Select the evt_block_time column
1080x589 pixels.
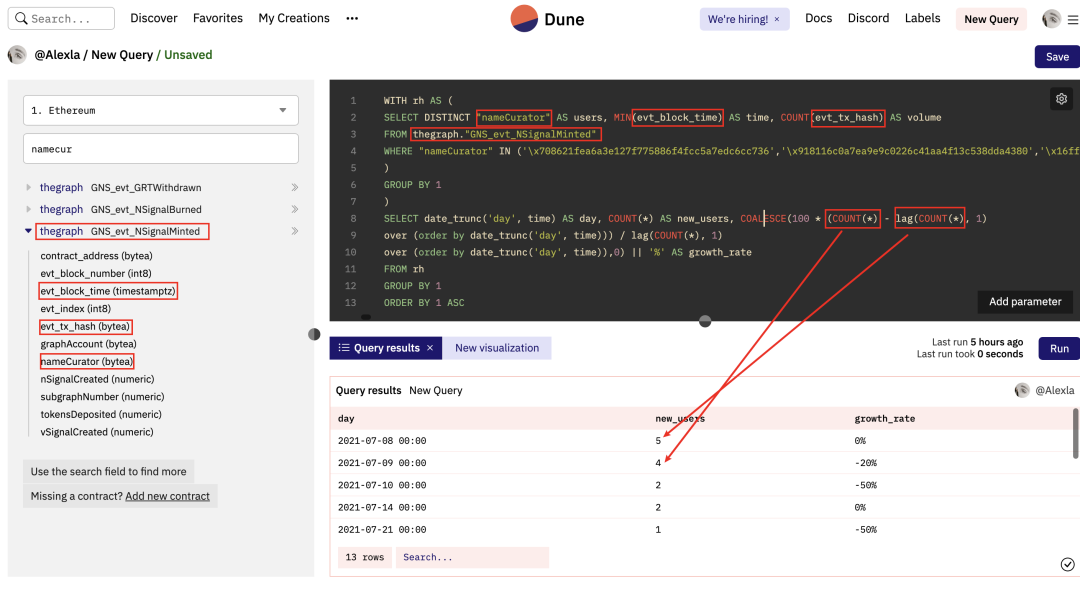pyautogui.click(x=108, y=291)
